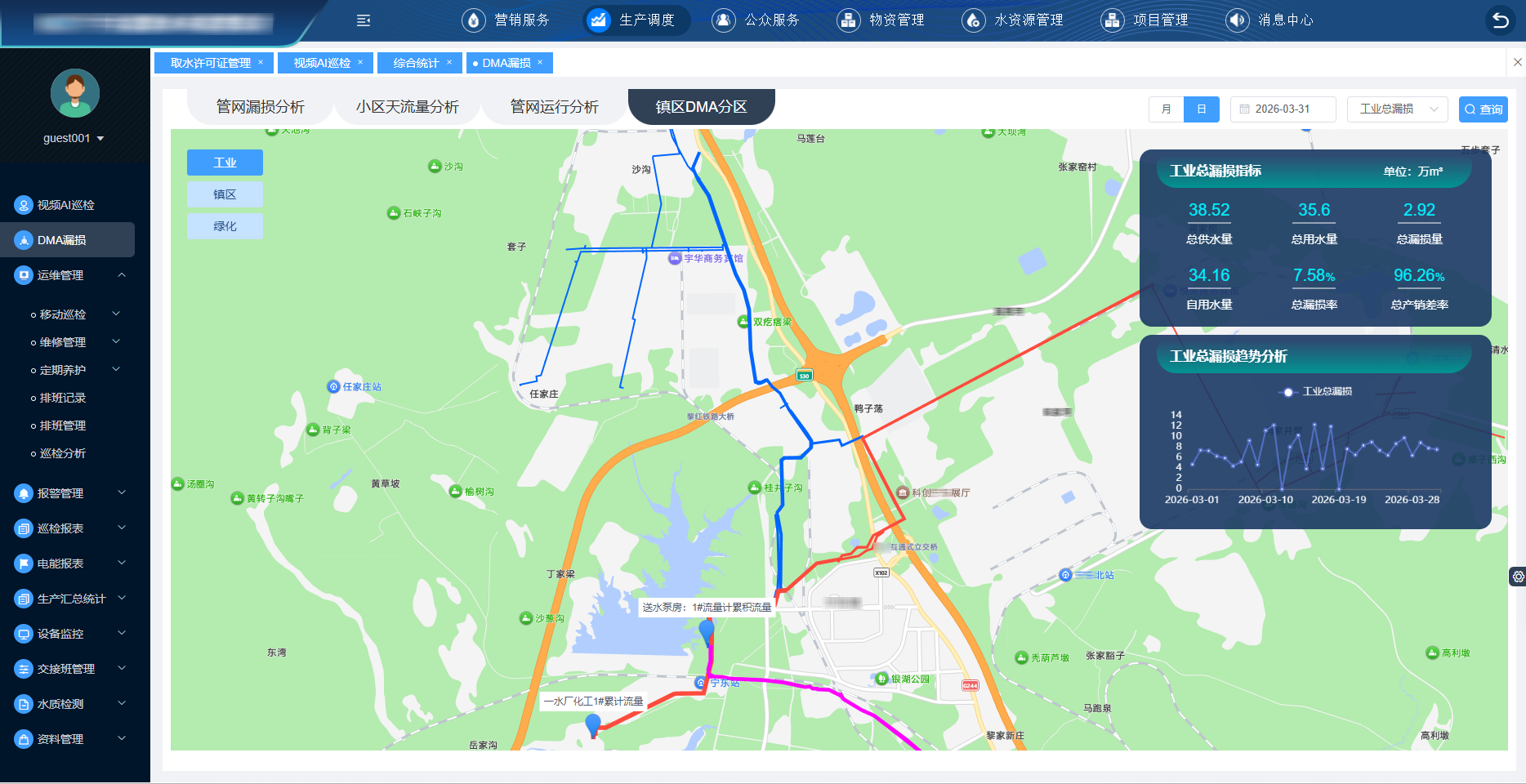Toggle 工业总漏损 series in chart legend
Screen dimensions: 1526x784
click(x=1315, y=392)
